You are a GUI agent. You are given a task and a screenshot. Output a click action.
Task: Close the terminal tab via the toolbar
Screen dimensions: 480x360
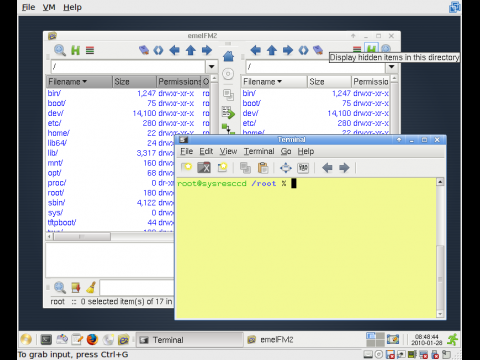(x=204, y=167)
